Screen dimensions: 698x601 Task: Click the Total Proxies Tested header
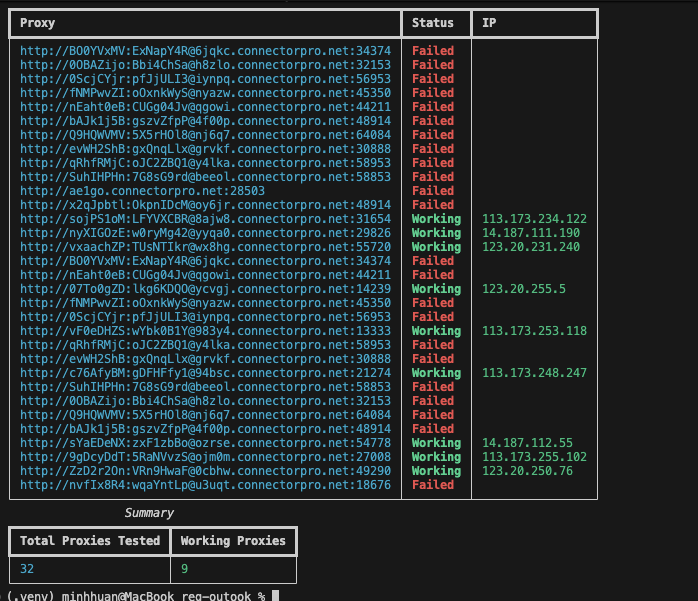(90, 541)
